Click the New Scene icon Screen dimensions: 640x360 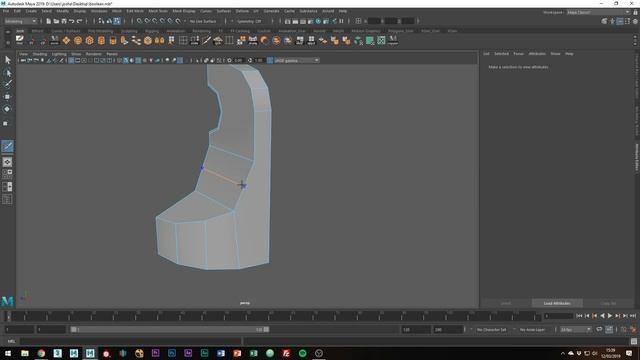click(x=49, y=21)
